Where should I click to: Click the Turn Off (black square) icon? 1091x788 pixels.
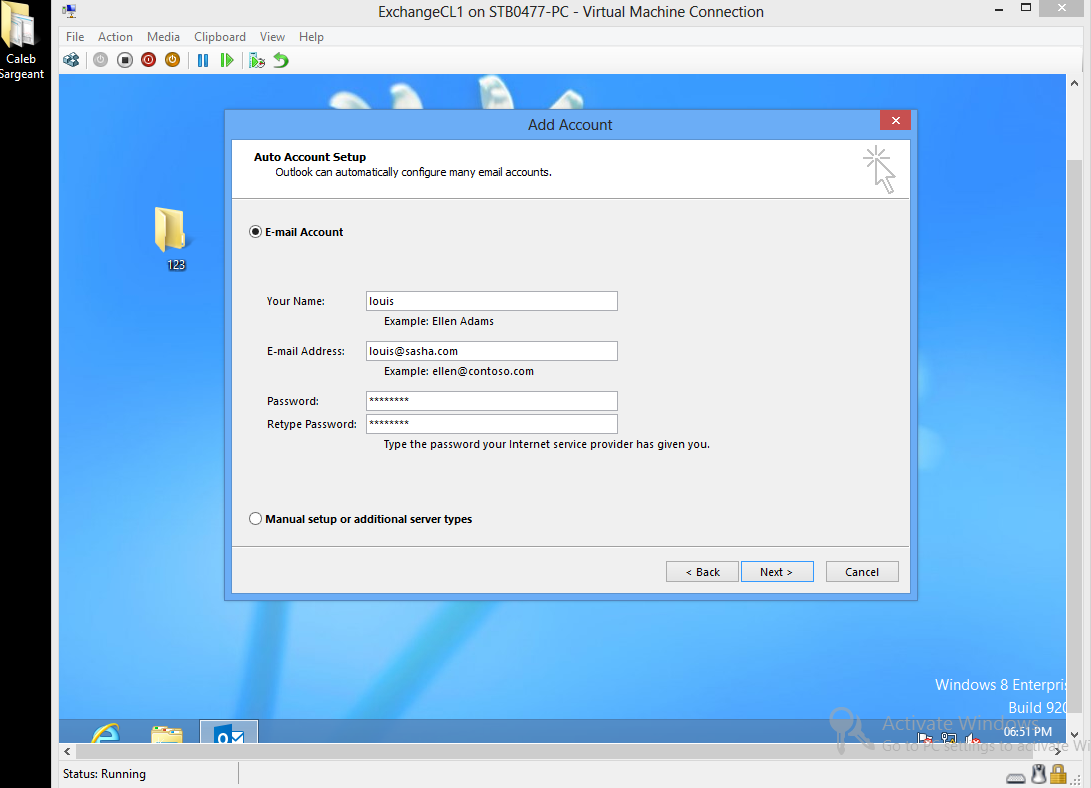(x=125, y=61)
